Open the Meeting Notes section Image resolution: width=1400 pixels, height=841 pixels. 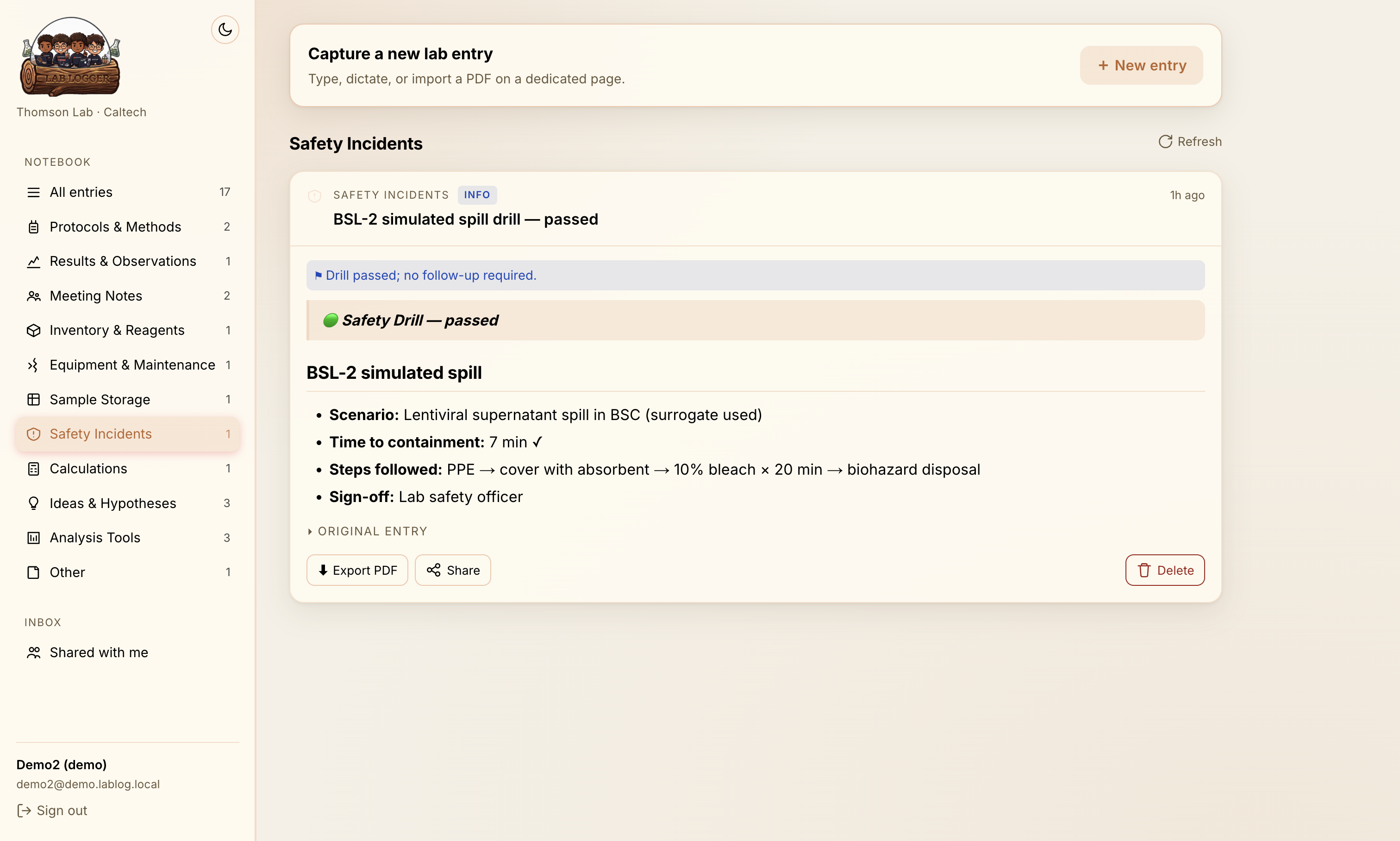click(x=128, y=296)
